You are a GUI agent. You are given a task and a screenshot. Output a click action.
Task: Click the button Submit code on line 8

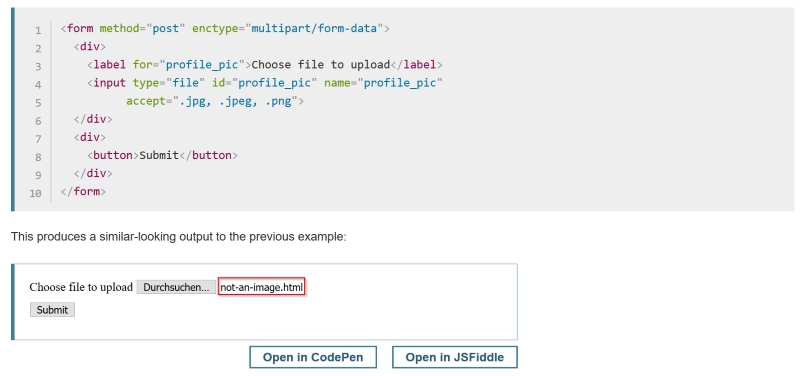(162, 155)
